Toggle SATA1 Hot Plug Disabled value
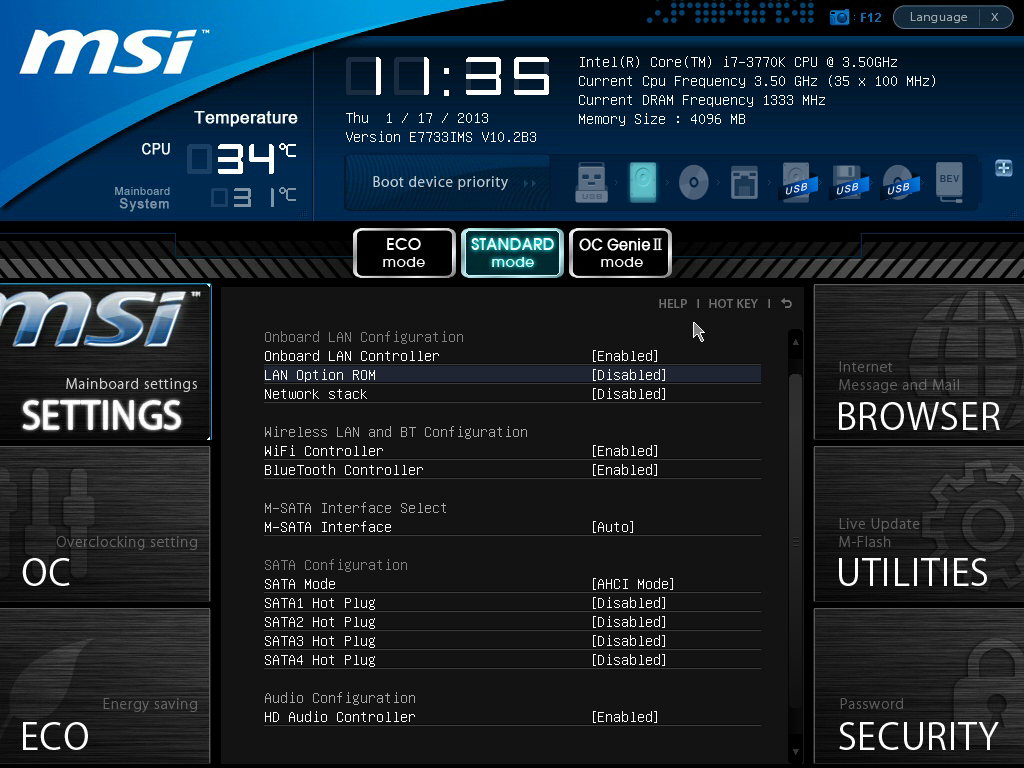The image size is (1024, 768). (x=629, y=603)
